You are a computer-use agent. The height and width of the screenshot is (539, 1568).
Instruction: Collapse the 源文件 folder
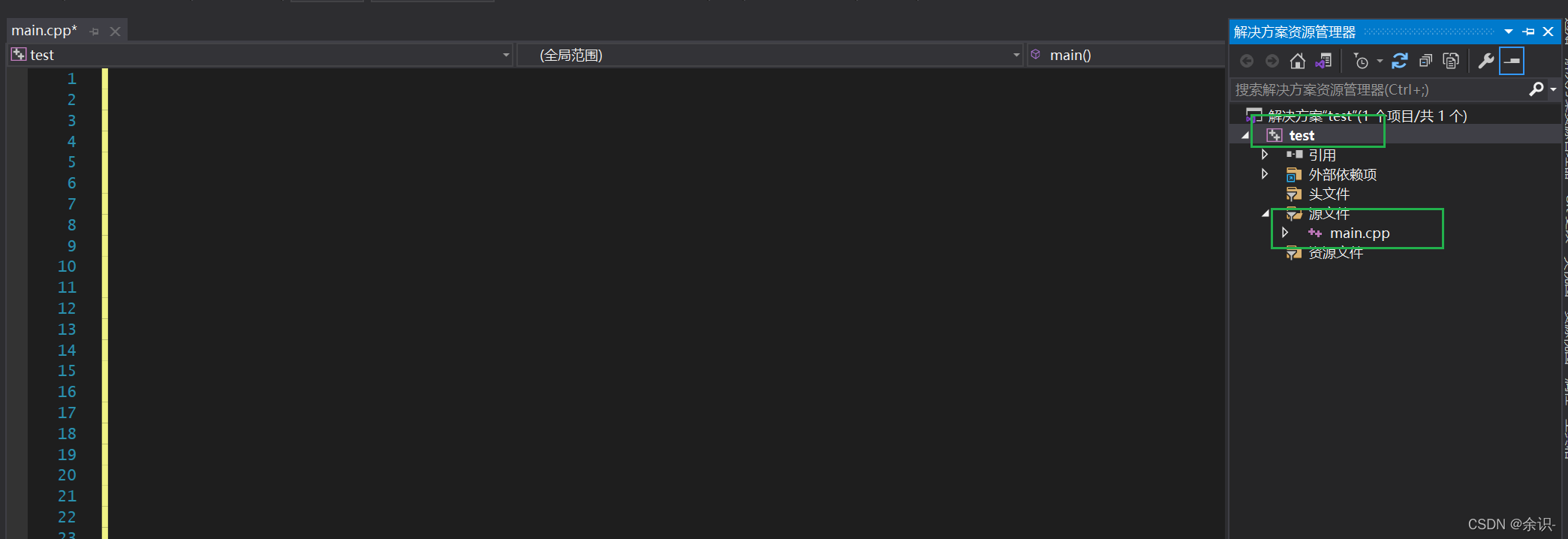pos(1266,214)
